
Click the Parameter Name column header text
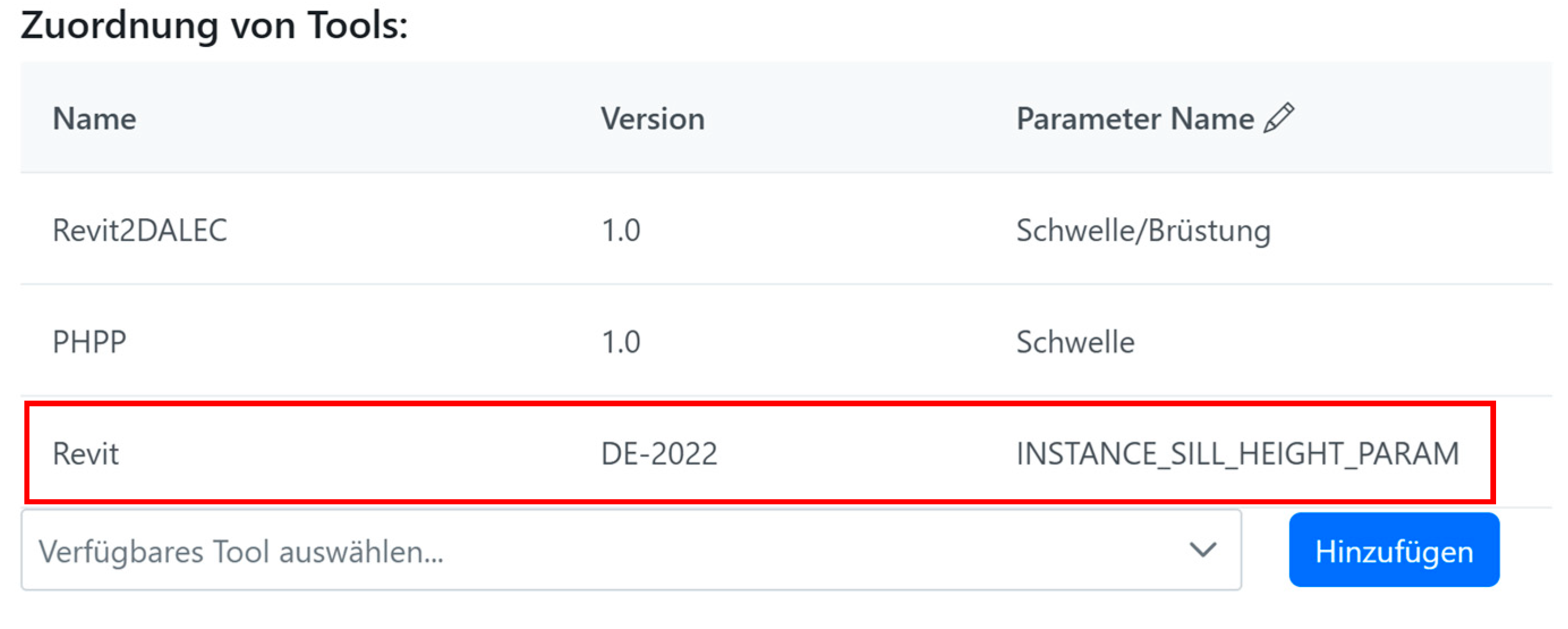point(1135,119)
